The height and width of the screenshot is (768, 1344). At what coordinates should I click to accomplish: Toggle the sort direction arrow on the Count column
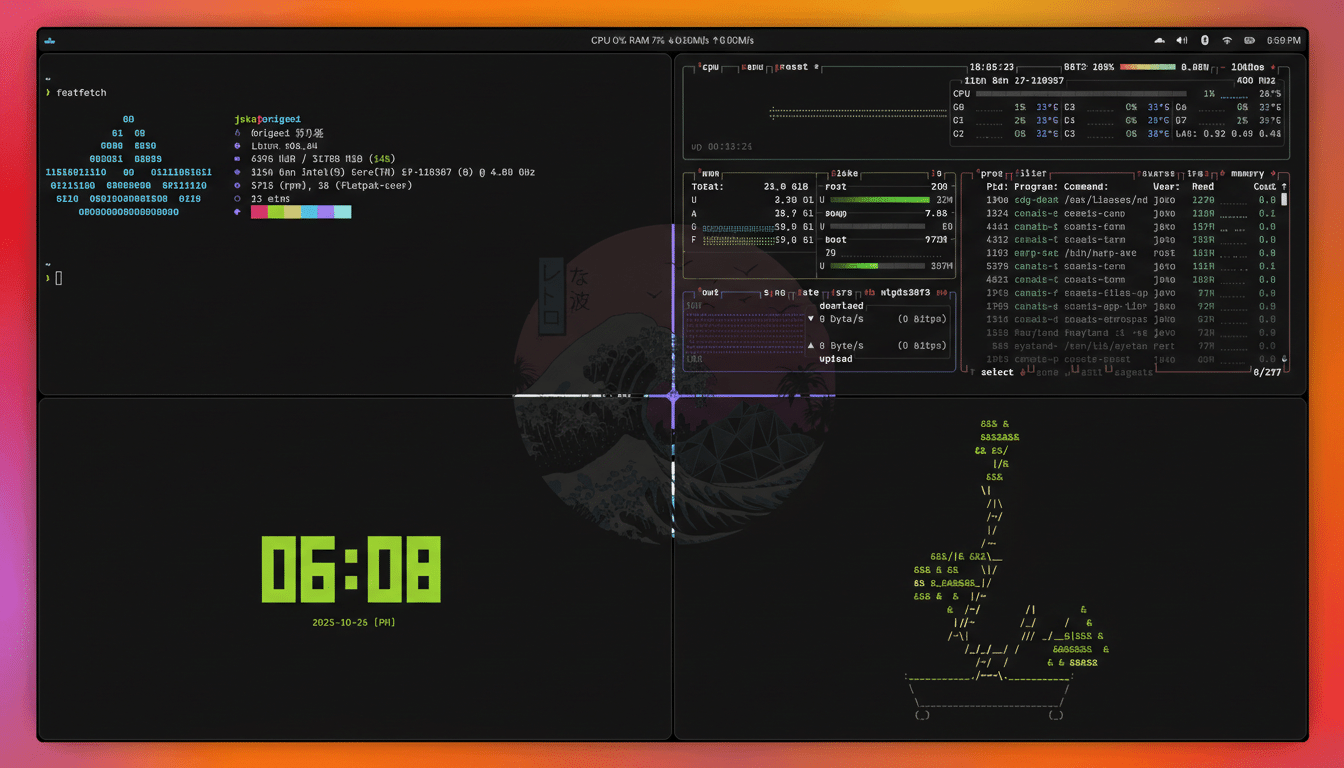pos(1283,187)
